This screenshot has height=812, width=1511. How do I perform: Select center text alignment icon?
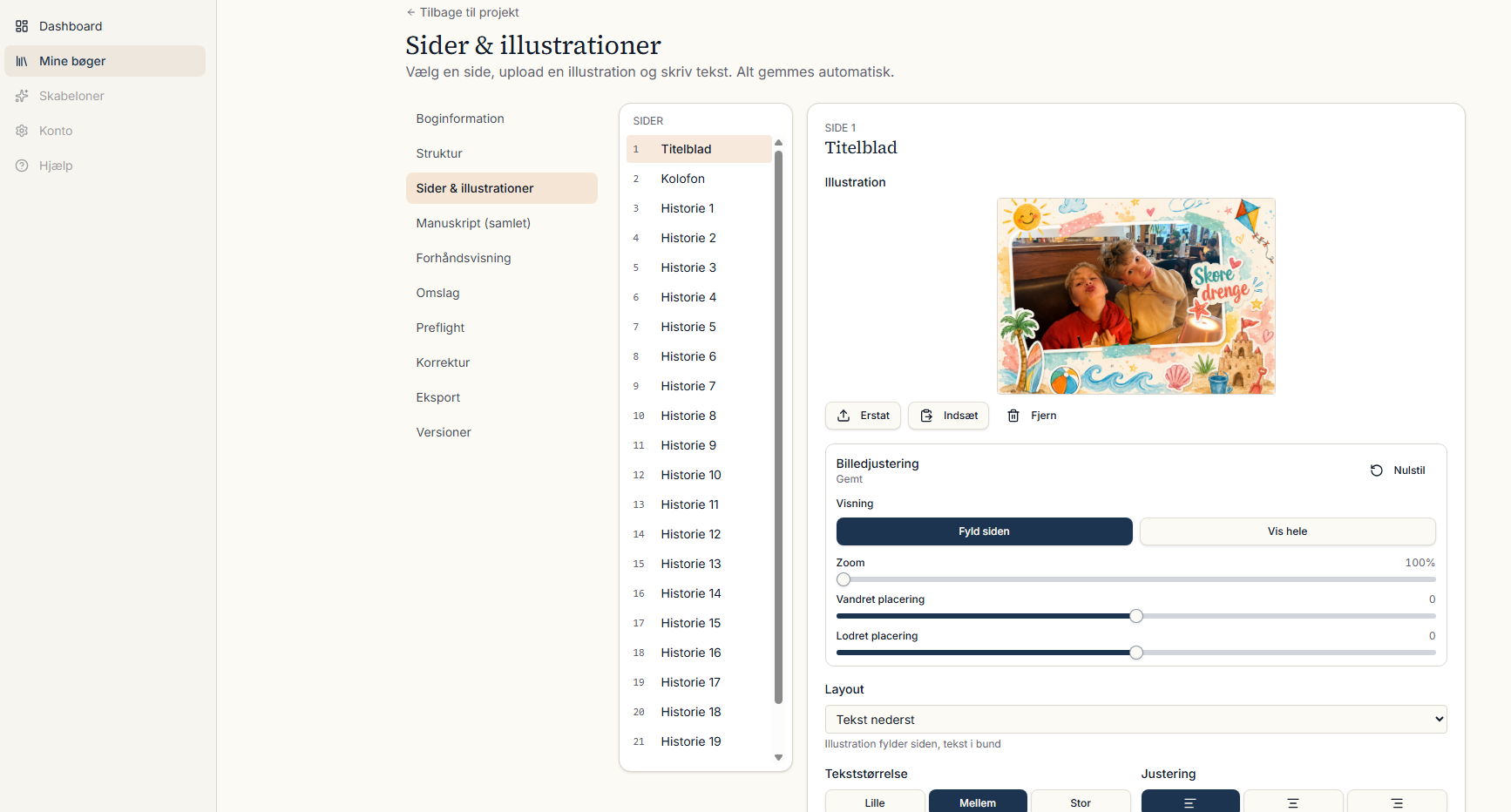1293,803
